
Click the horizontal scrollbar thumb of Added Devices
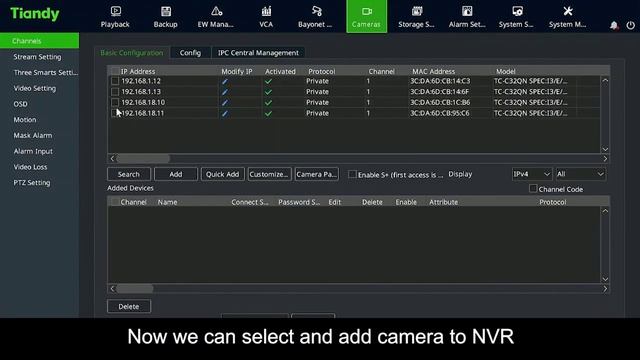coord(135,289)
